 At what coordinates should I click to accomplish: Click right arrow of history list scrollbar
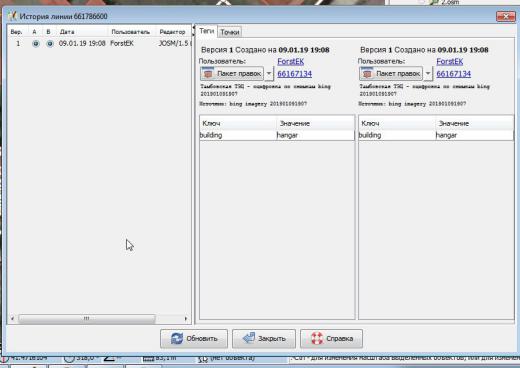click(186, 318)
